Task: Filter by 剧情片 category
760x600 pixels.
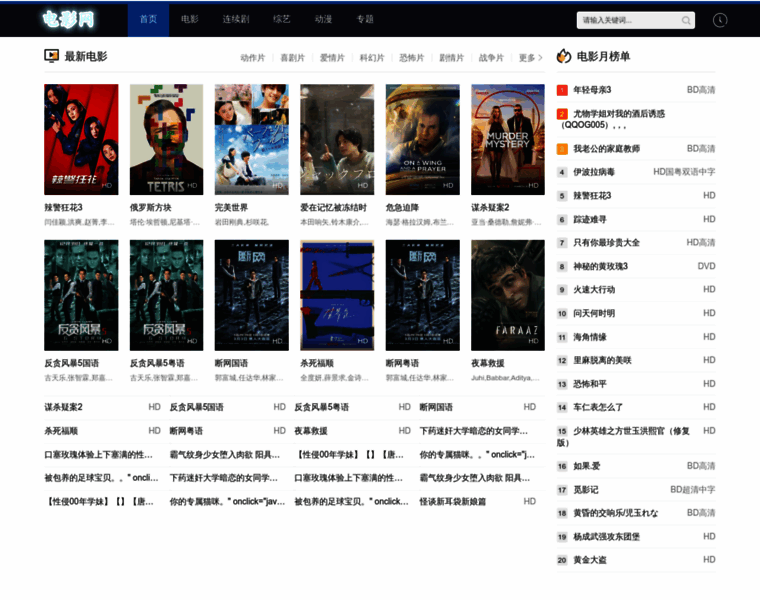Action: point(451,58)
